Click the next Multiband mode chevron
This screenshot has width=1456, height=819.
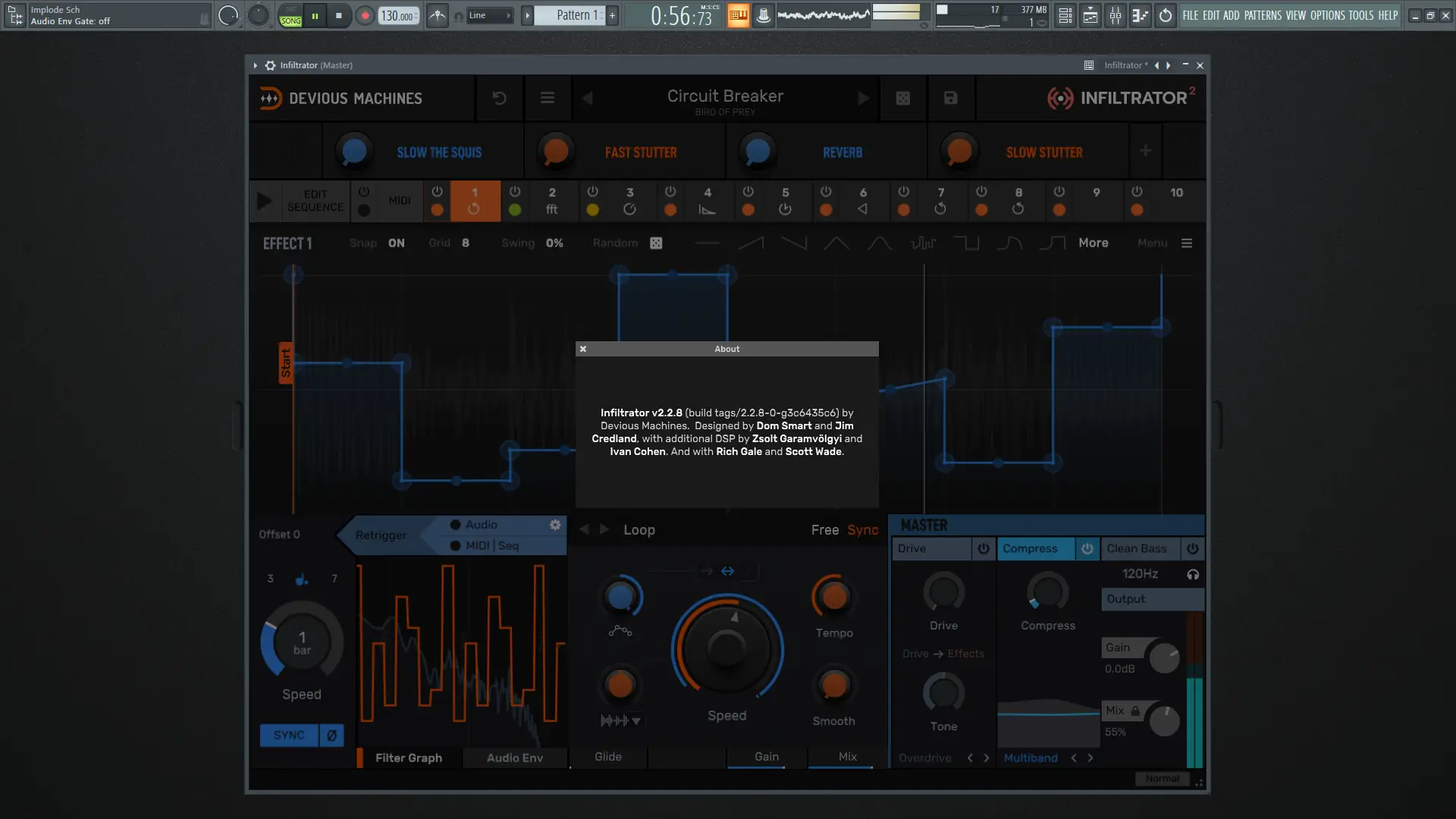1090,758
